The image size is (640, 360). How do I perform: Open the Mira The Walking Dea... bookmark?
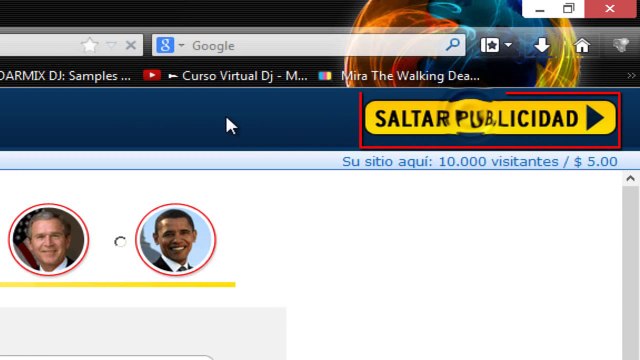point(410,76)
